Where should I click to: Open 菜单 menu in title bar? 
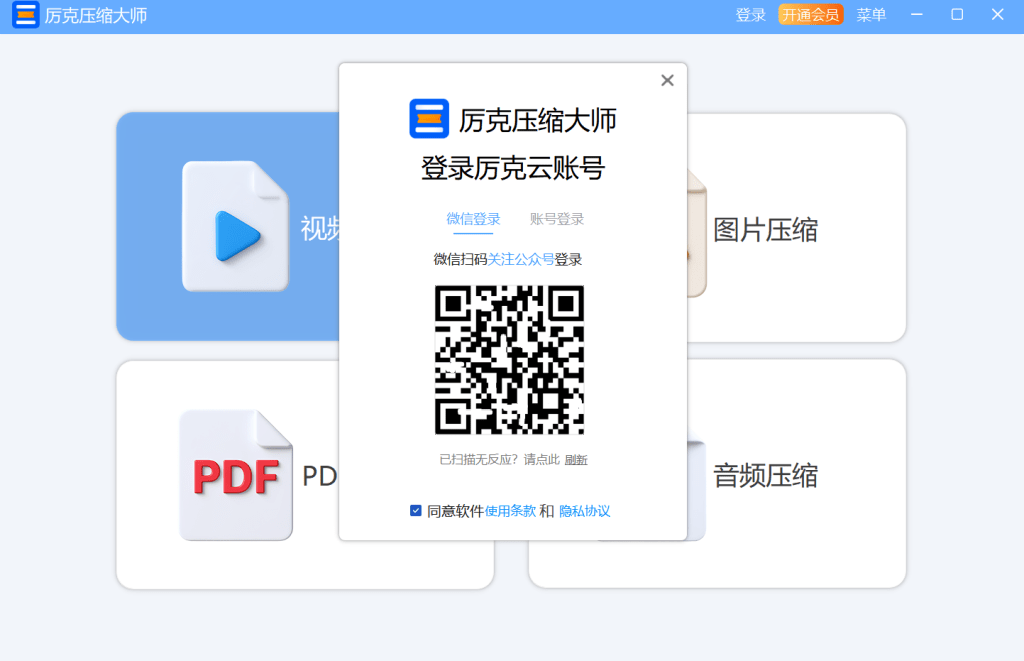click(x=871, y=15)
